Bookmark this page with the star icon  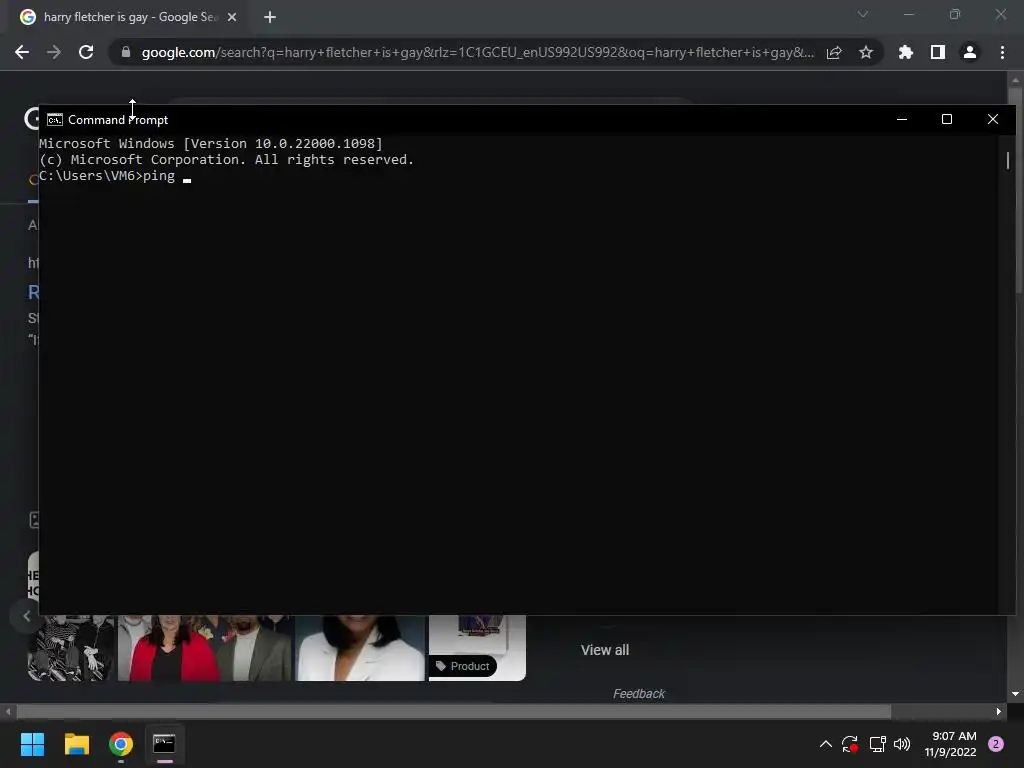tap(866, 52)
